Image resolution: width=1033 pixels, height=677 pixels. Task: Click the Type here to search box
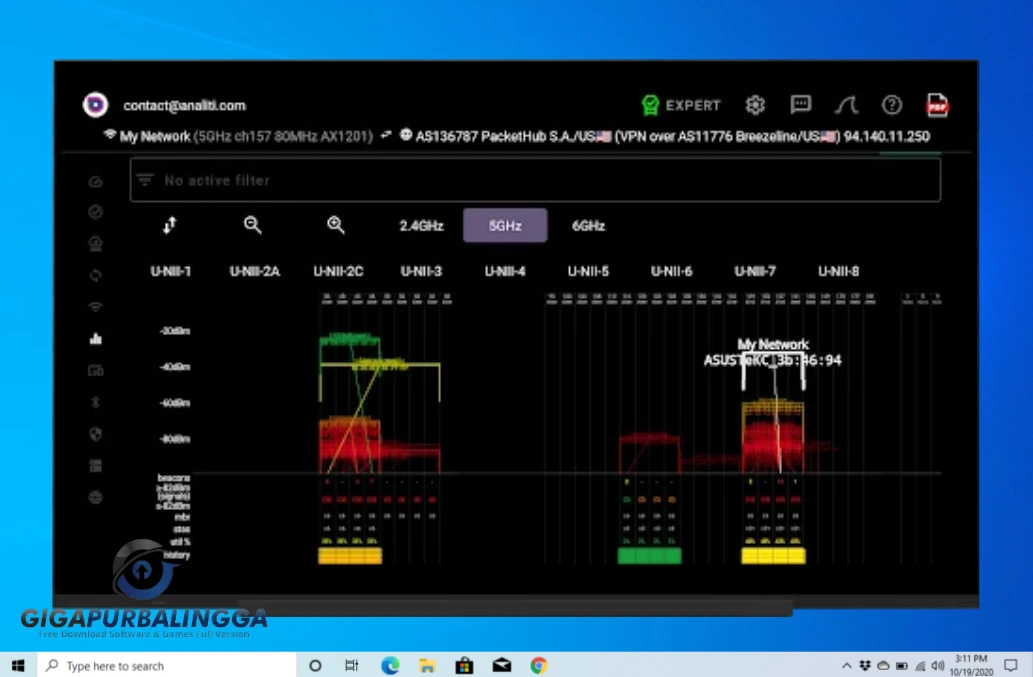pyautogui.click(x=167, y=665)
